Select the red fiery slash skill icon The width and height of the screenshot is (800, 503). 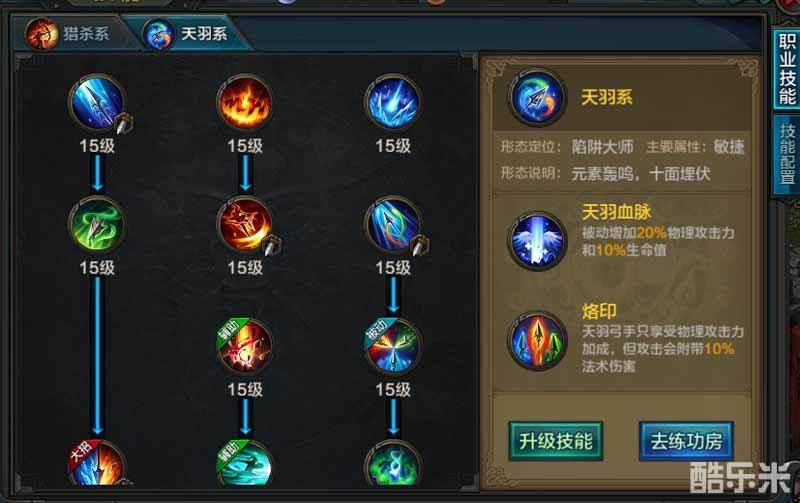(x=245, y=224)
